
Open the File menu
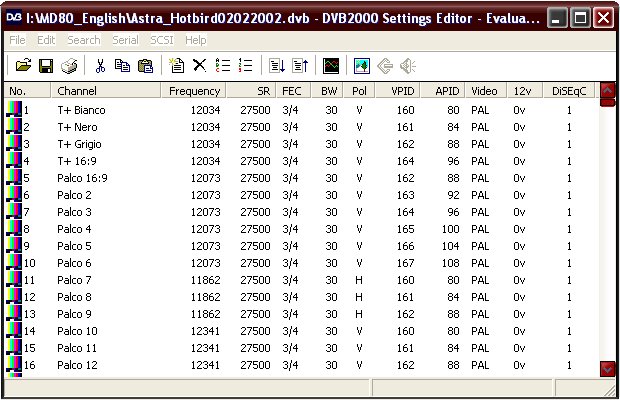tap(17, 40)
